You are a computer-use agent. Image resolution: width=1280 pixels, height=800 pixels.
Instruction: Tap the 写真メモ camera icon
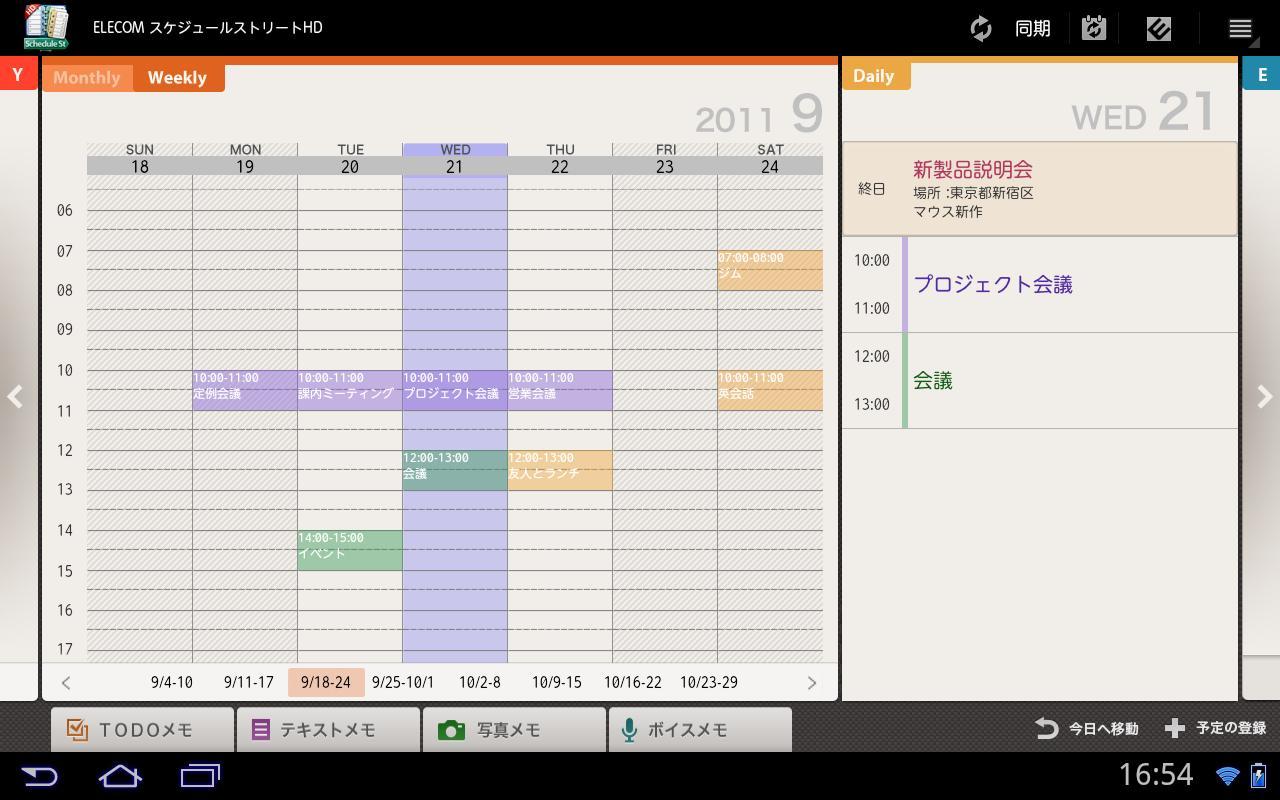coord(453,729)
